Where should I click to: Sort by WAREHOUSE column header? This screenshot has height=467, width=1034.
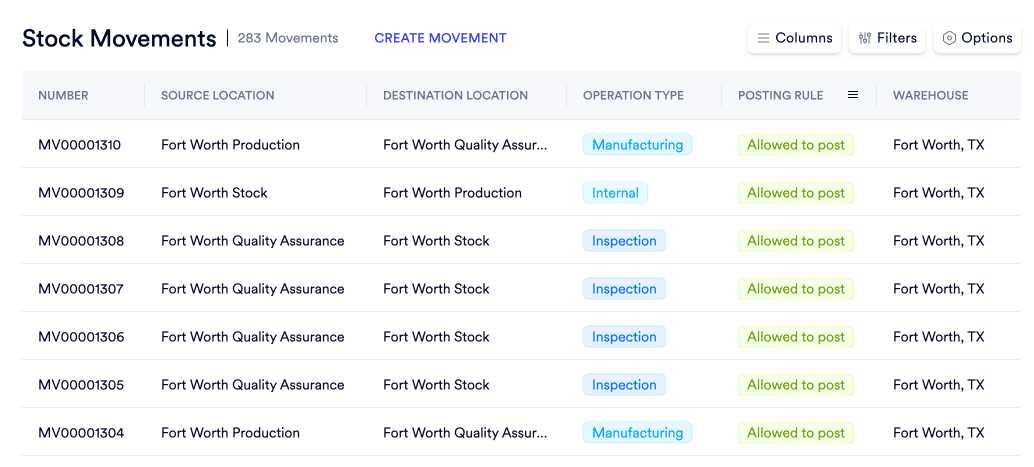[x=930, y=95]
